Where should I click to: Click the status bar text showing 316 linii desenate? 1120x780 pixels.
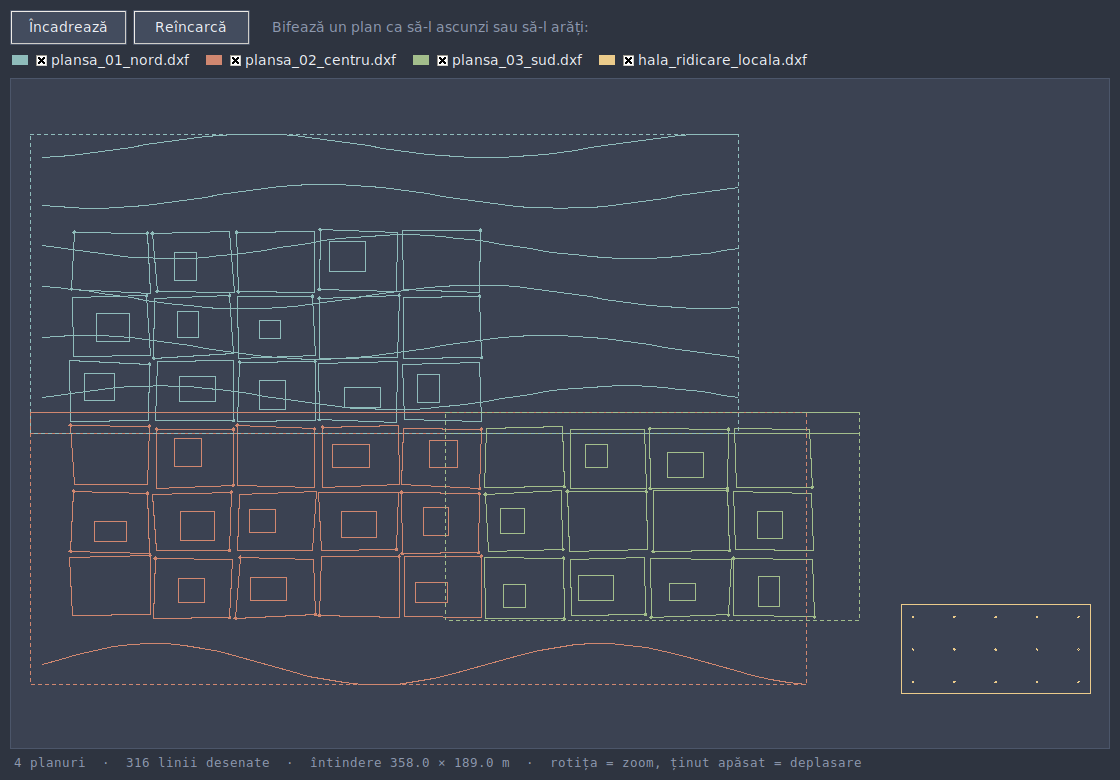tap(198, 763)
